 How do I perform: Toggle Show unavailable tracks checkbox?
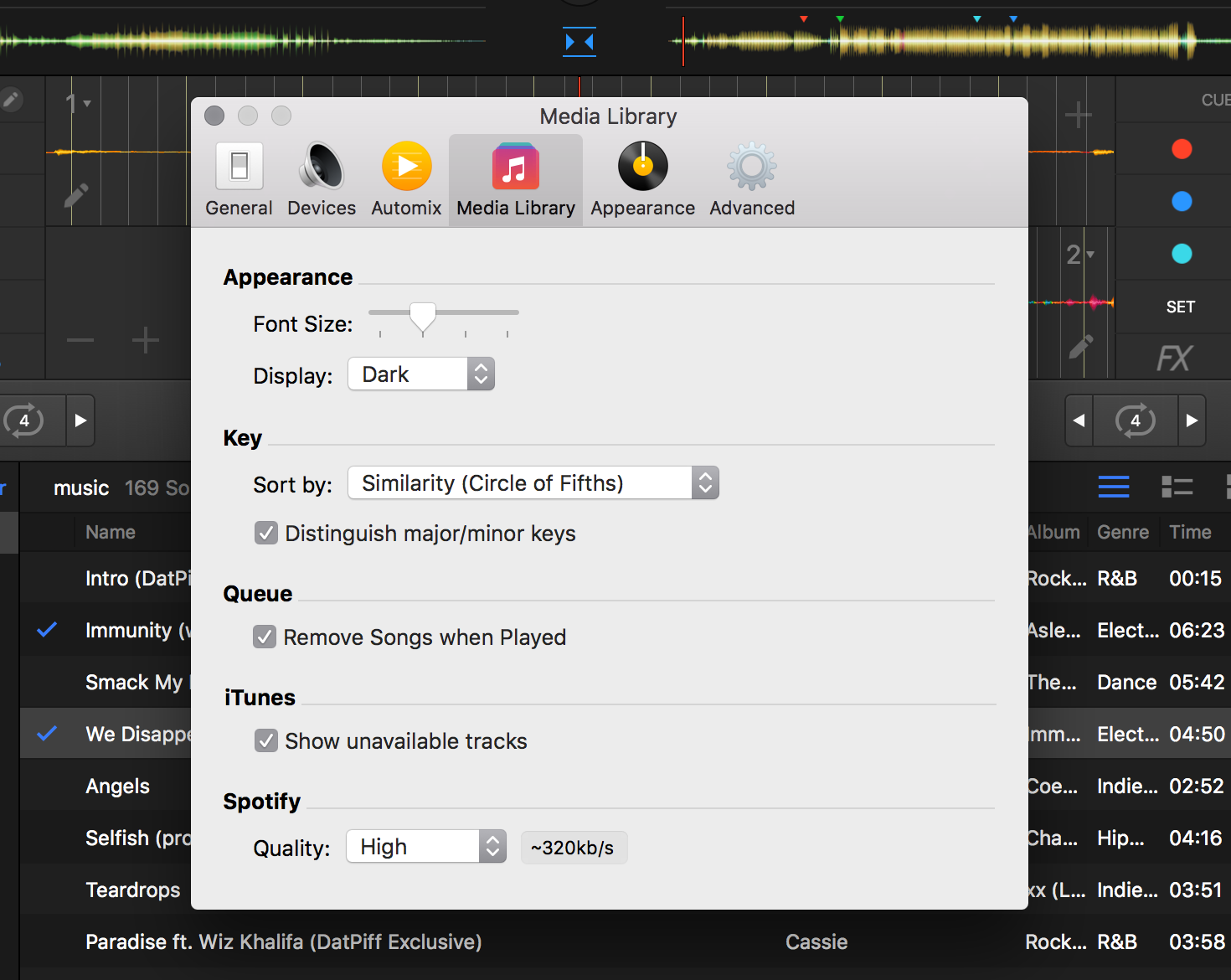(x=266, y=741)
